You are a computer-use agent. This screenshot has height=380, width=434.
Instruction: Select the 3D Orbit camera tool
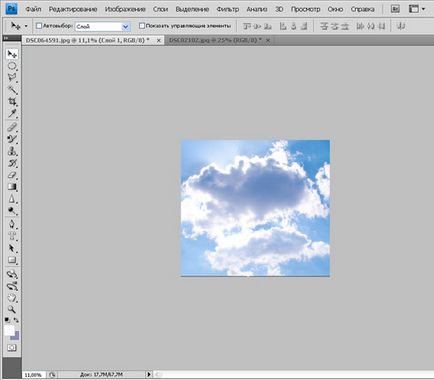tap(12, 286)
